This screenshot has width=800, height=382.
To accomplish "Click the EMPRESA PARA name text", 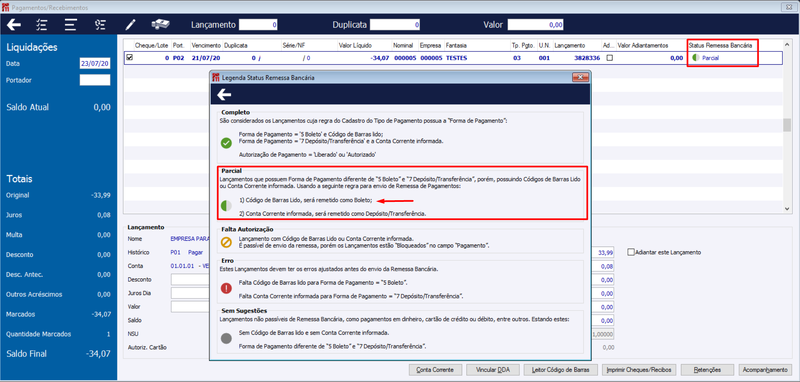I will 190,238.
